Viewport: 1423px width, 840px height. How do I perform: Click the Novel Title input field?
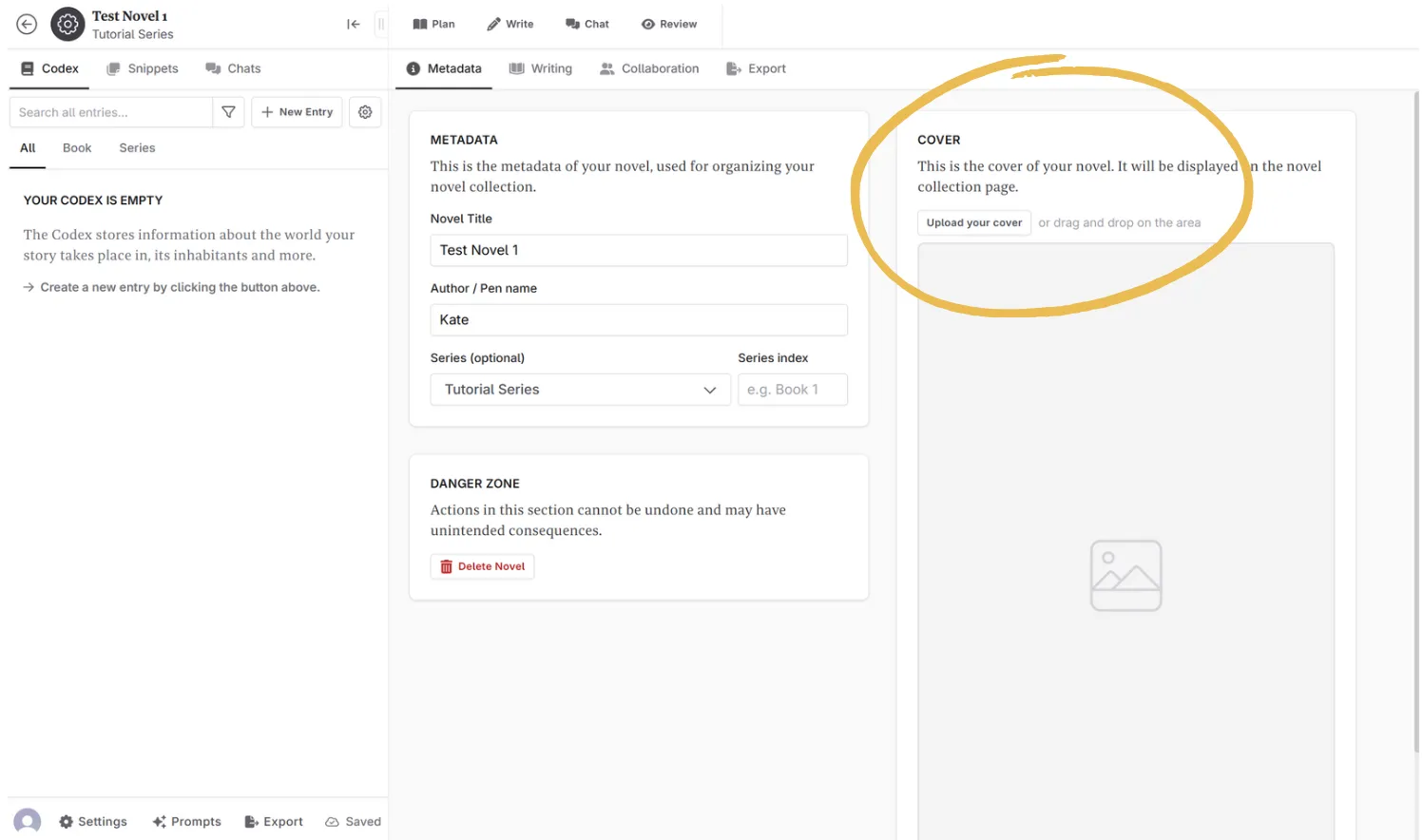tap(638, 250)
